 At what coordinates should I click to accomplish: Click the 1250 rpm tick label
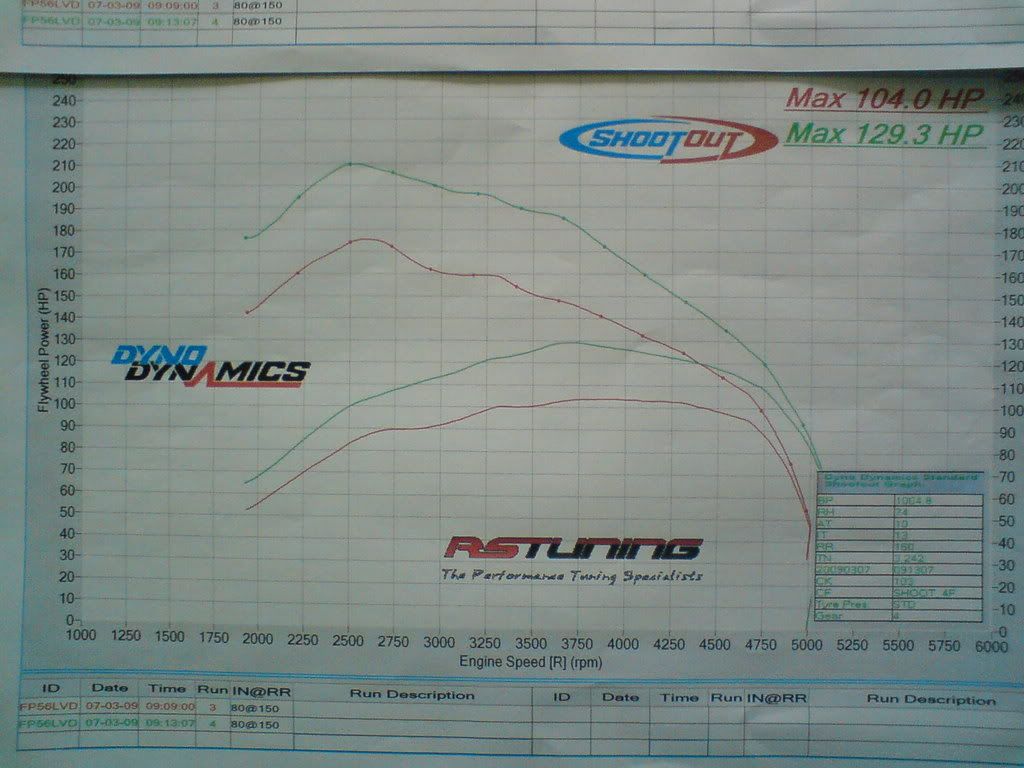pos(126,635)
